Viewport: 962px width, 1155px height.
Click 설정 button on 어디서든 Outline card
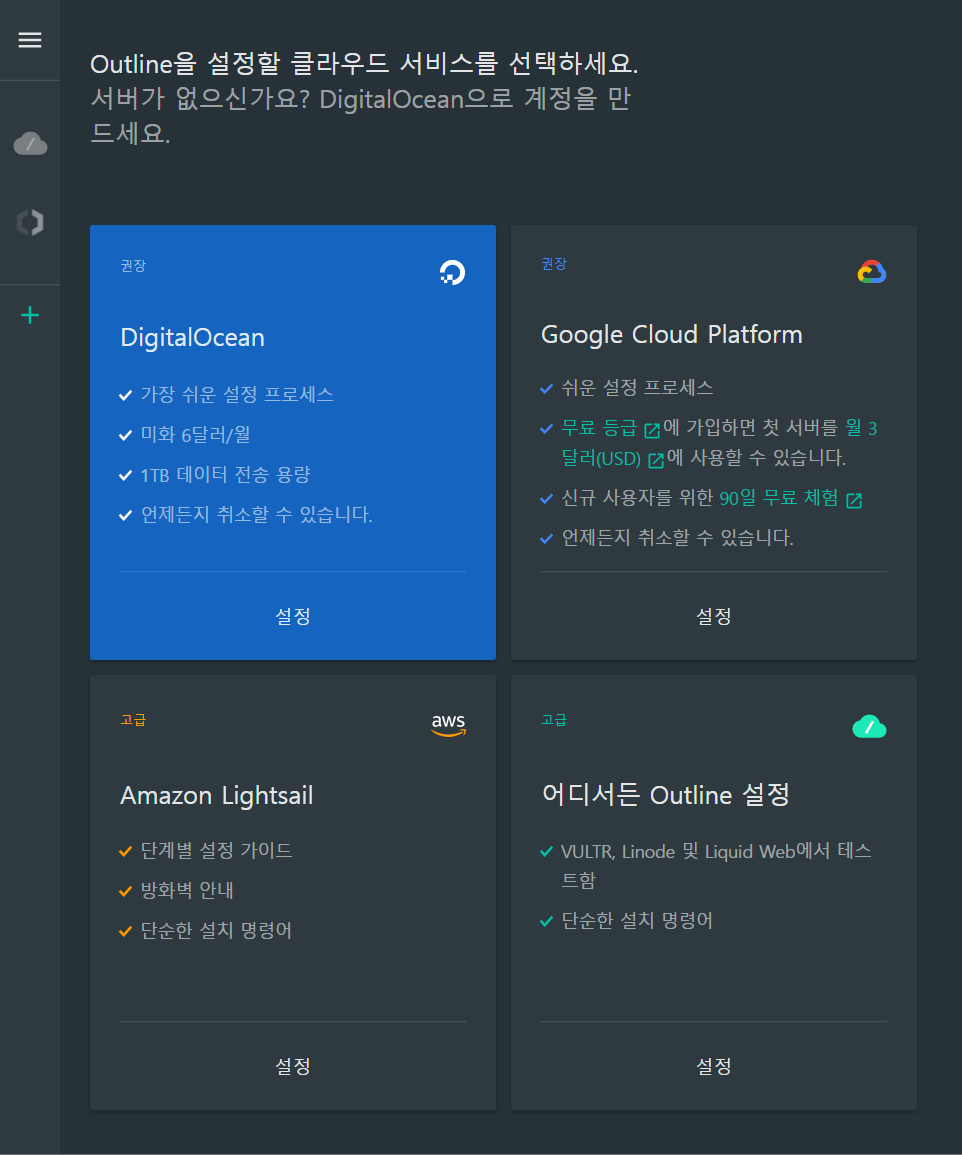click(x=714, y=1066)
